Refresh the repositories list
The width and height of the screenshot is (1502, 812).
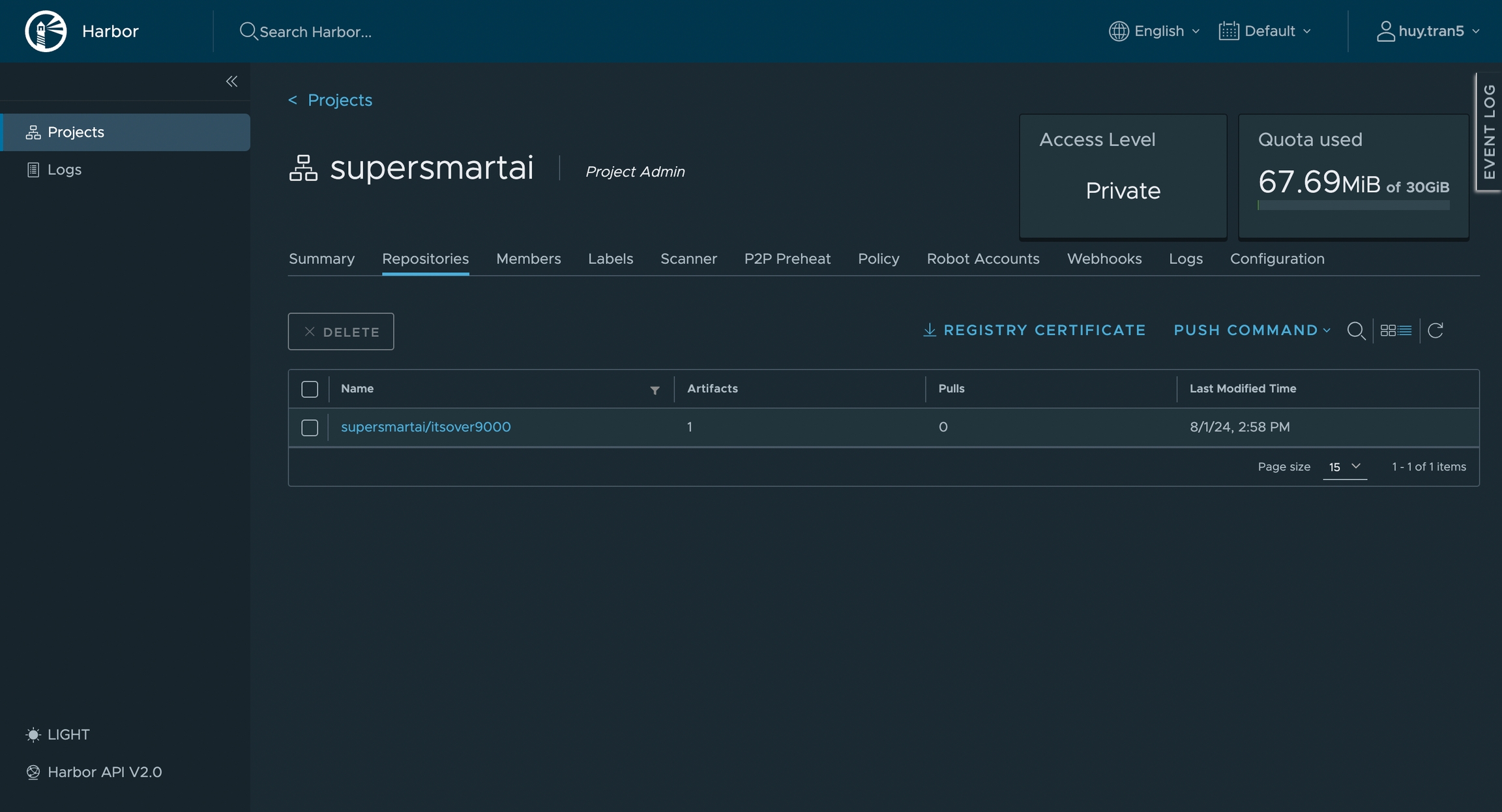pos(1436,330)
